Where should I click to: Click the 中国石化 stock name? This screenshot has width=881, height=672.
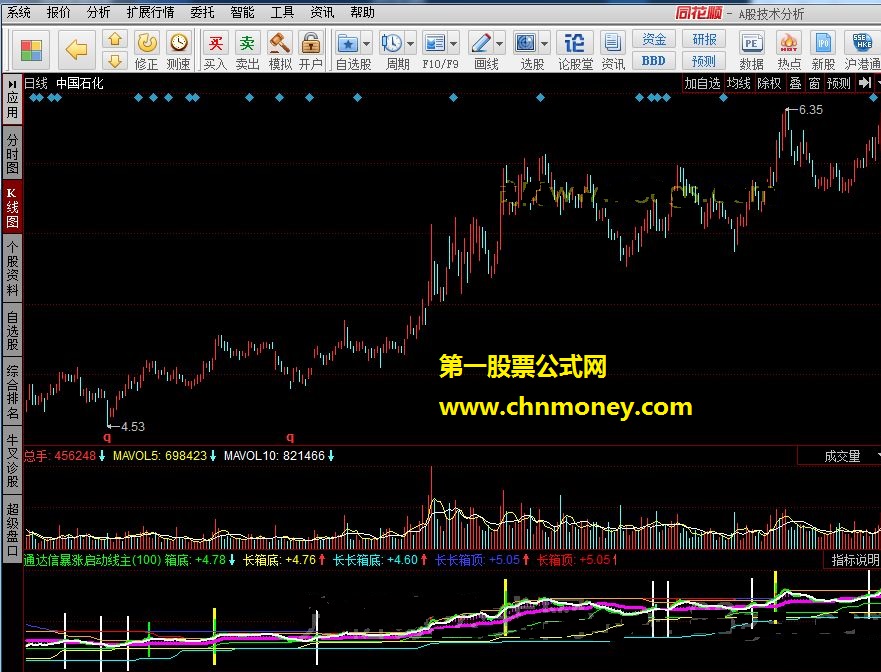pos(80,83)
